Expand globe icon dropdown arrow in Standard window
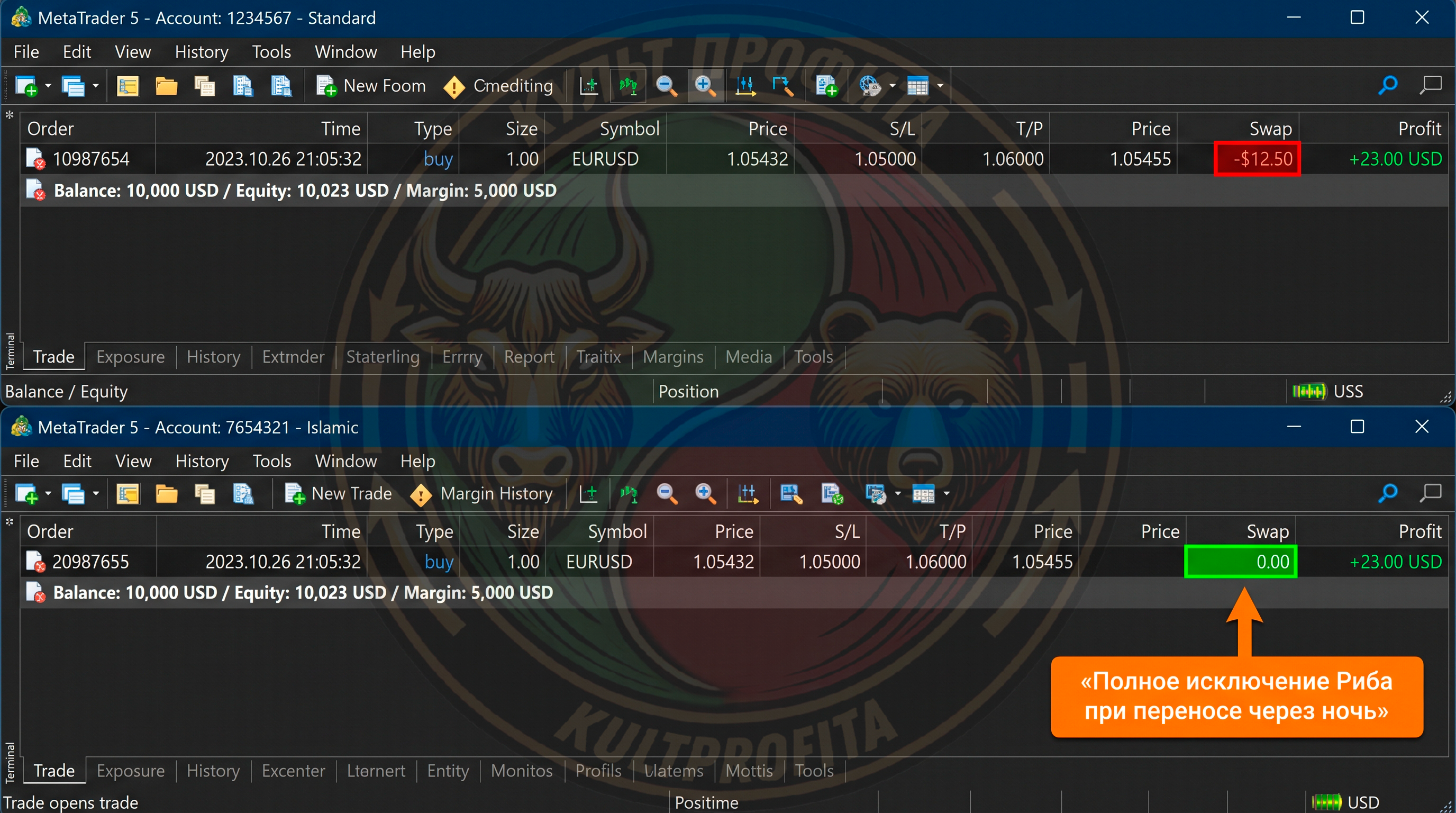This screenshot has width=1456, height=813. click(x=893, y=86)
